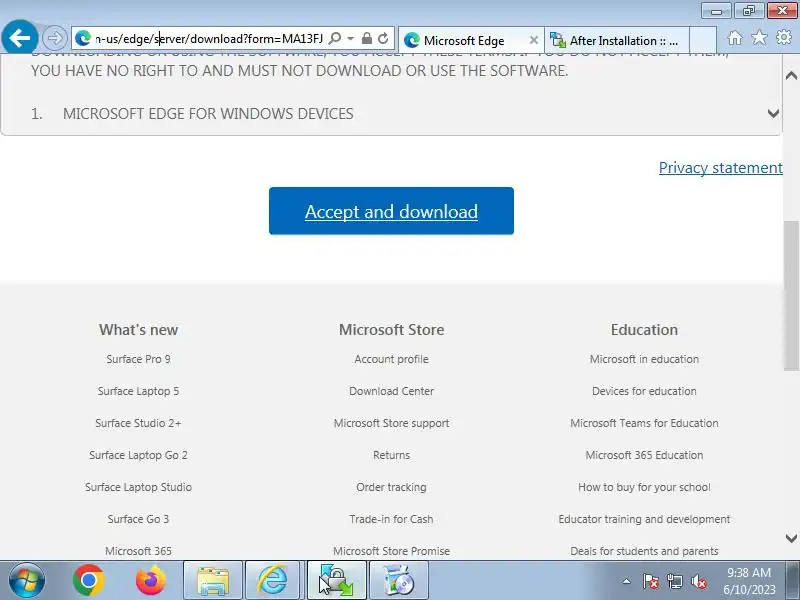This screenshot has height=600, width=800.
Task: Click network connection tray icon
Action: click(x=675, y=581)
